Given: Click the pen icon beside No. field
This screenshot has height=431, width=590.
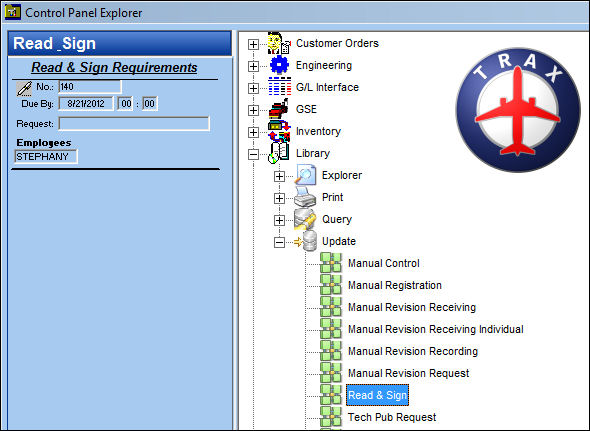Looking at the screenshot, I should tap(24, 89).
